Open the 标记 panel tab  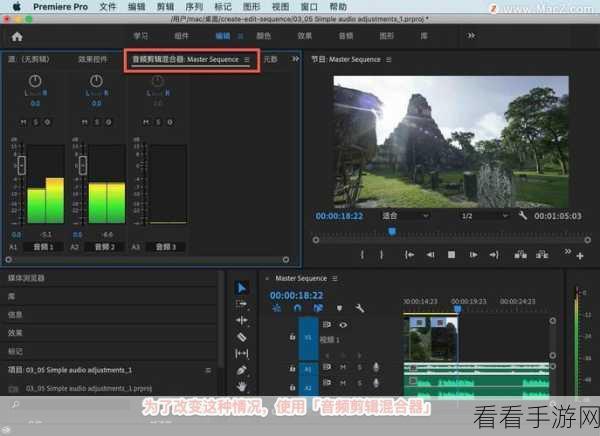tap(15, 351)
